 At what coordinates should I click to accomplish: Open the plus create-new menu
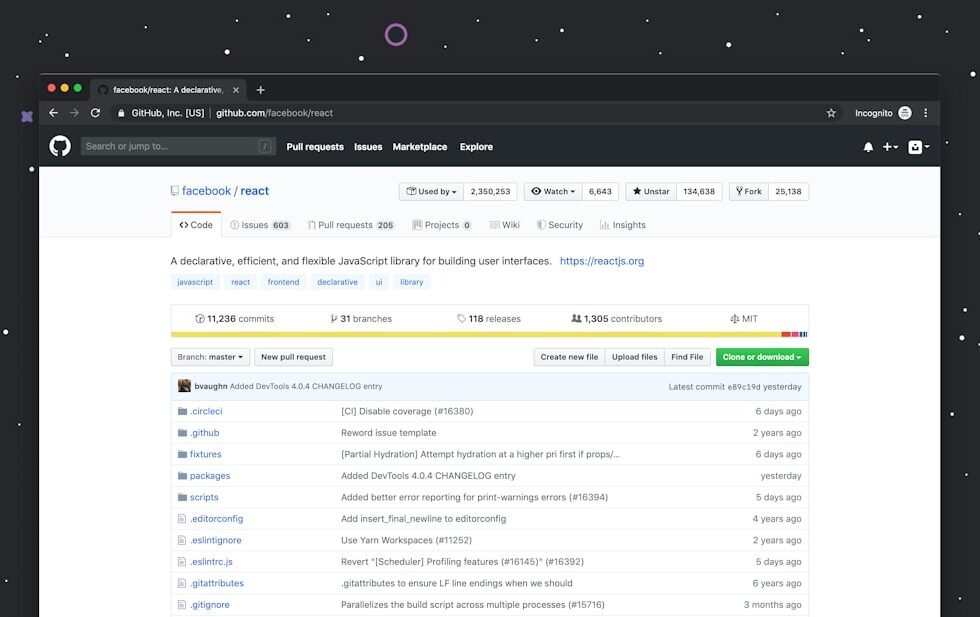coord(890,147)
